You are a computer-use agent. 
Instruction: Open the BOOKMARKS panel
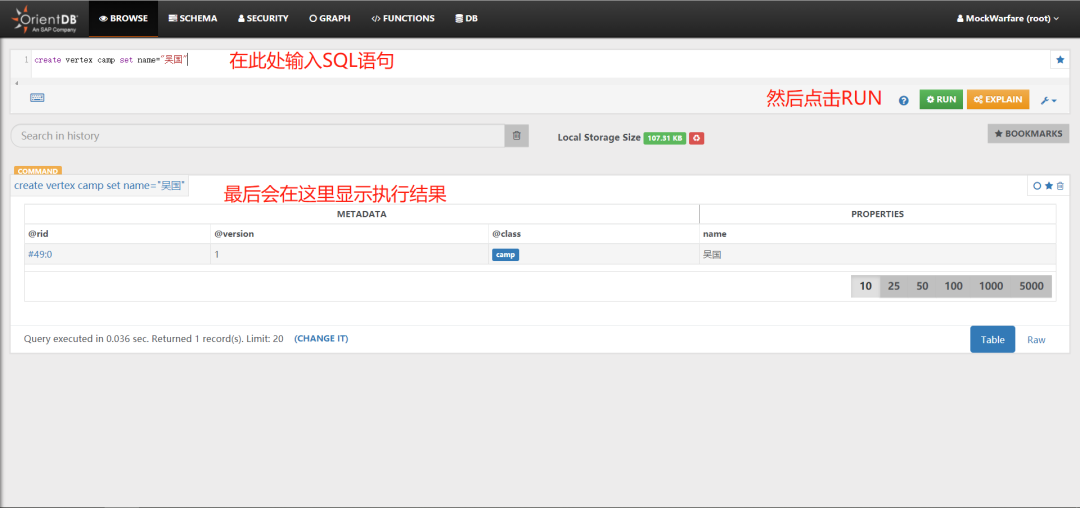coord(1028,134)
